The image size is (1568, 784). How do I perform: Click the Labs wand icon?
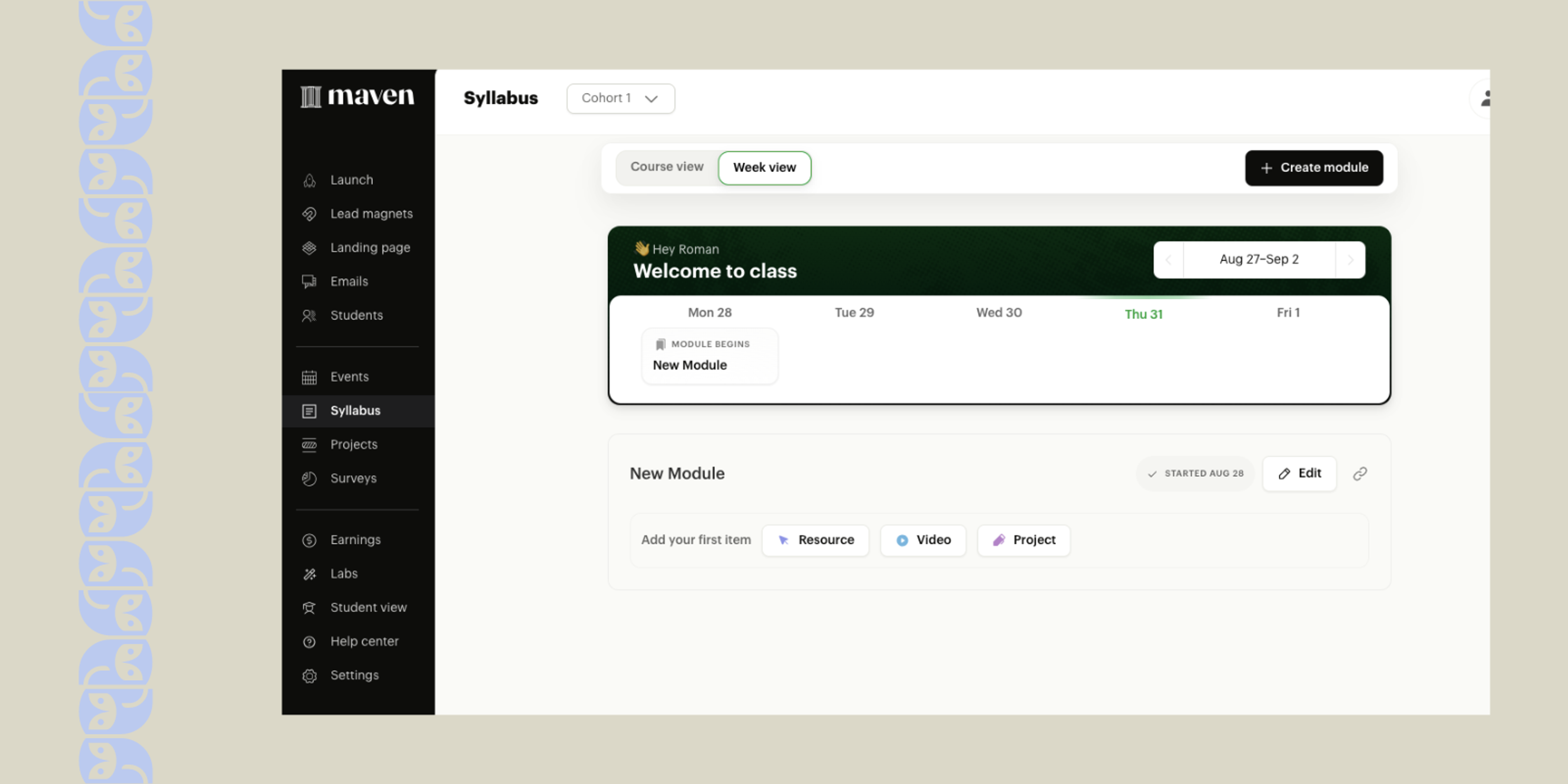click(309, 574)
